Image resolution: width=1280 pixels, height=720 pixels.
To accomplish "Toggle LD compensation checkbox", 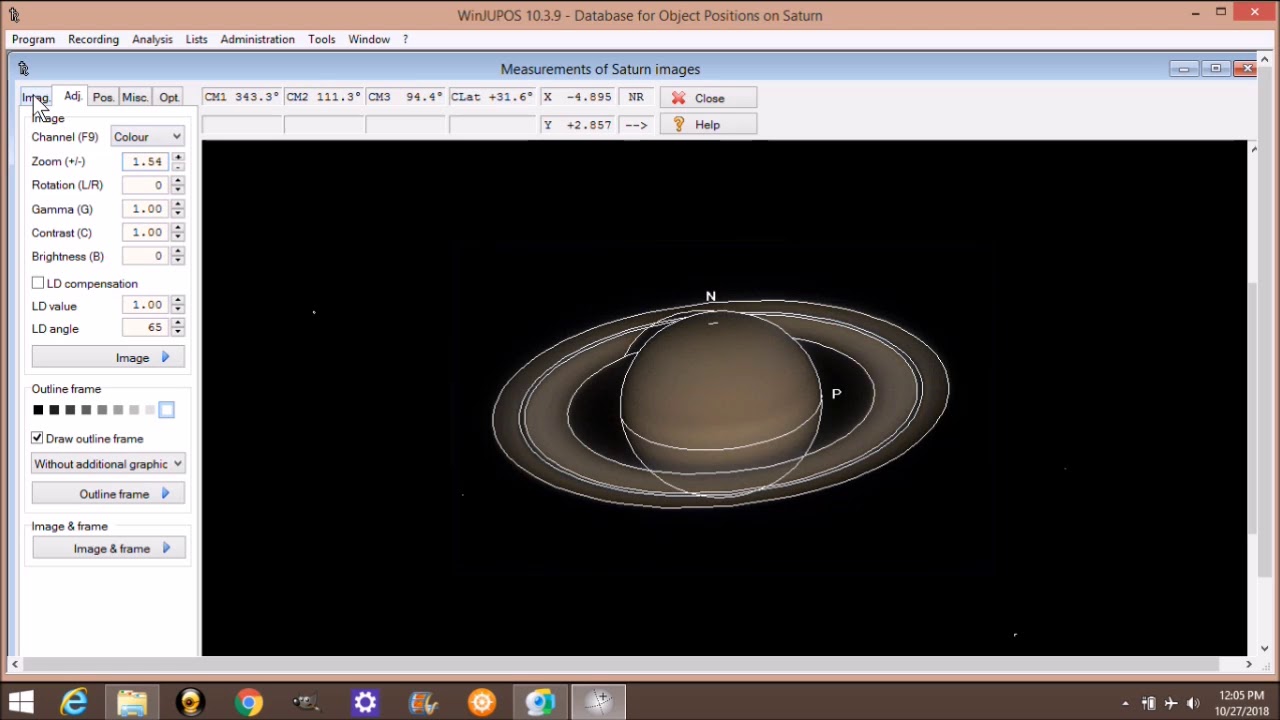I will pos(38,283).
